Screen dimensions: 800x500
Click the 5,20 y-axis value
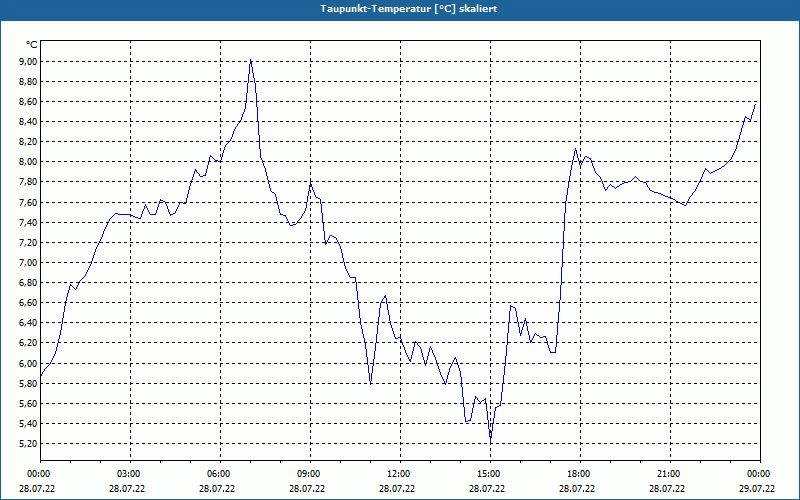(x=30, y=443)
